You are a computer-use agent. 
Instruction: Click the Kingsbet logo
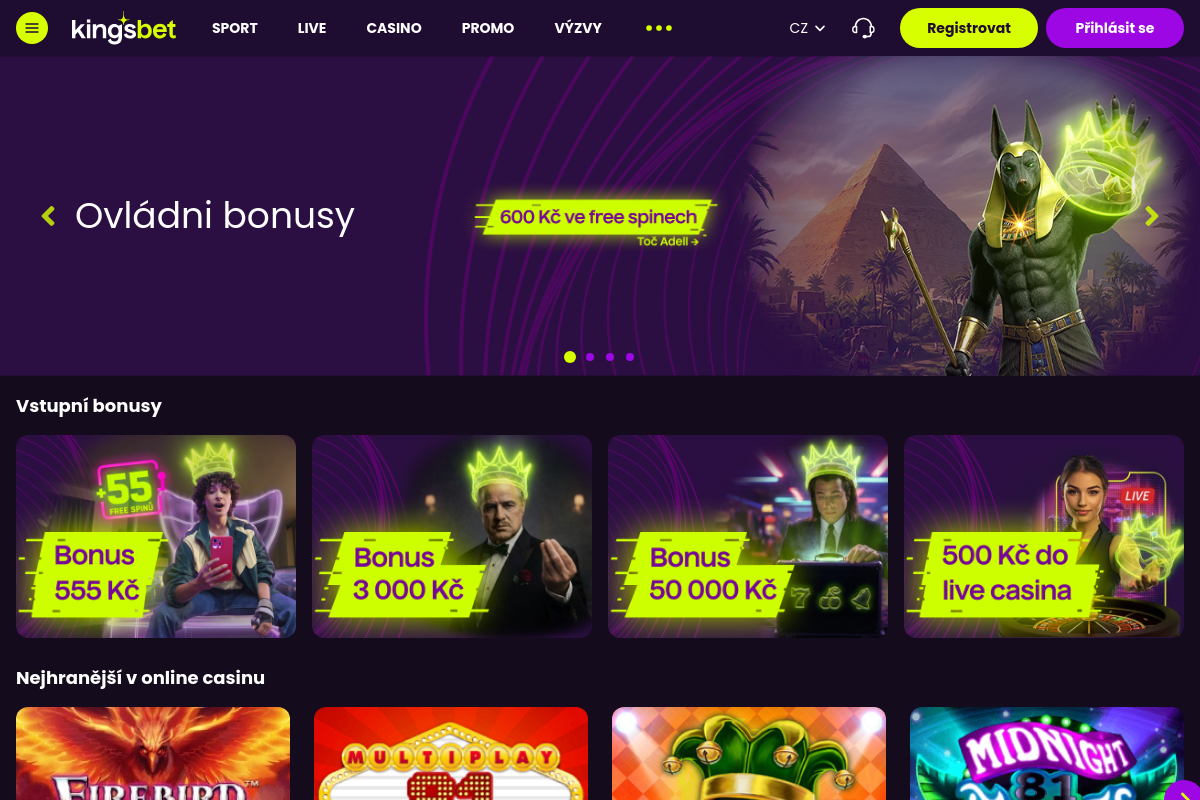pos(123,28)
